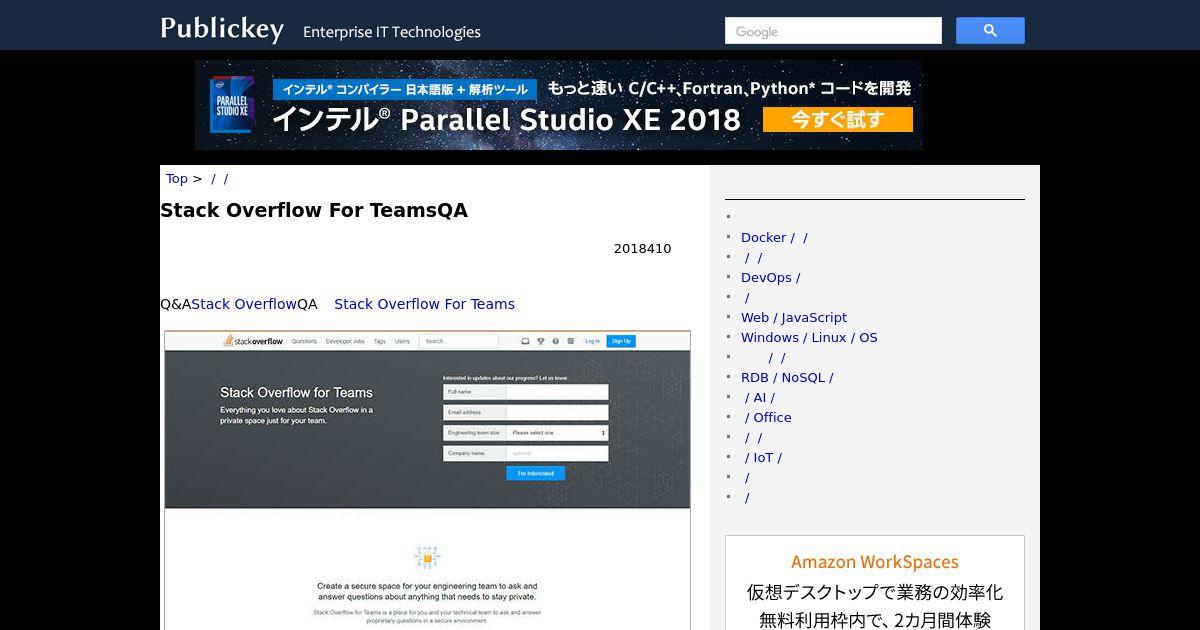Click Sign Up button in screenshot
The image size is (1200, 630).
coord(621,341)
